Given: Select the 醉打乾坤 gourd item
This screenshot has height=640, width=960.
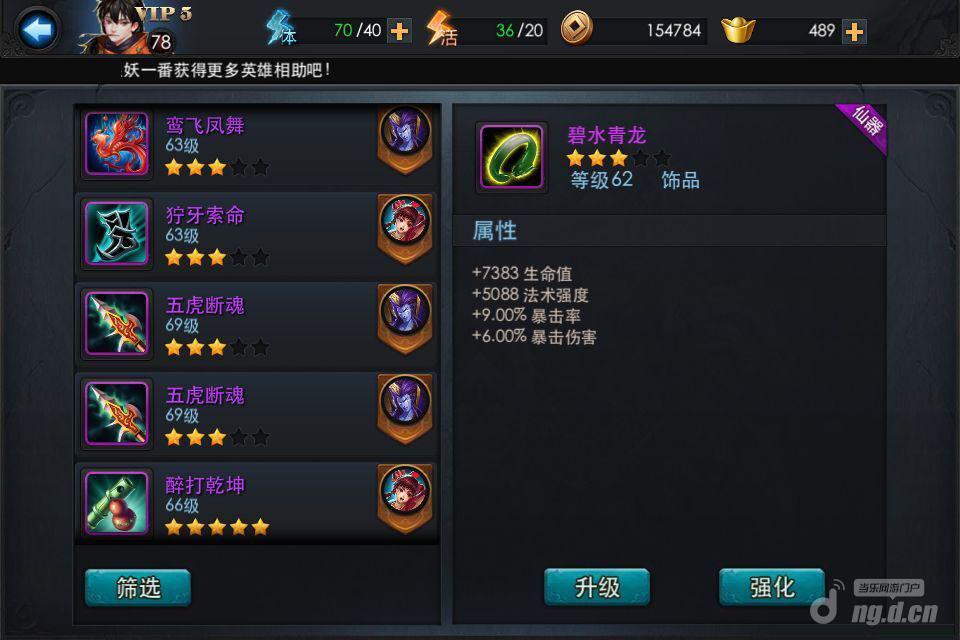Looking at the screenshot, I should (x=257, y=503).
